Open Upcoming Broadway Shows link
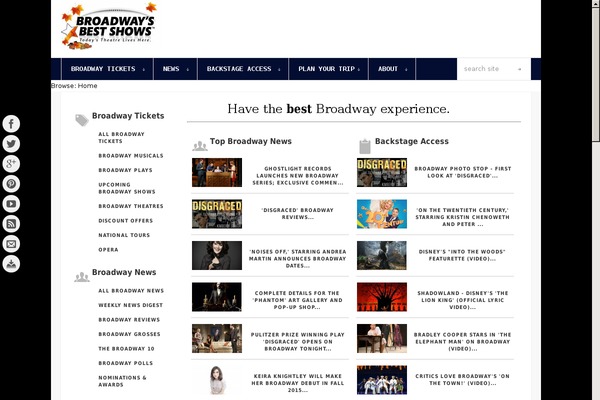The width and height of the screenshot is (600, 400). 127,188
